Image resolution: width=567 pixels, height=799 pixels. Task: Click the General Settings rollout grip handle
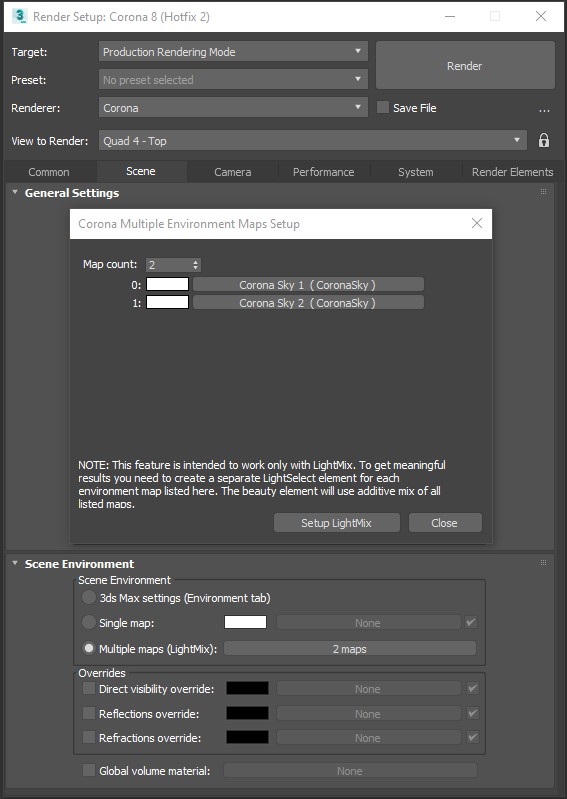(x=543, y=192)
